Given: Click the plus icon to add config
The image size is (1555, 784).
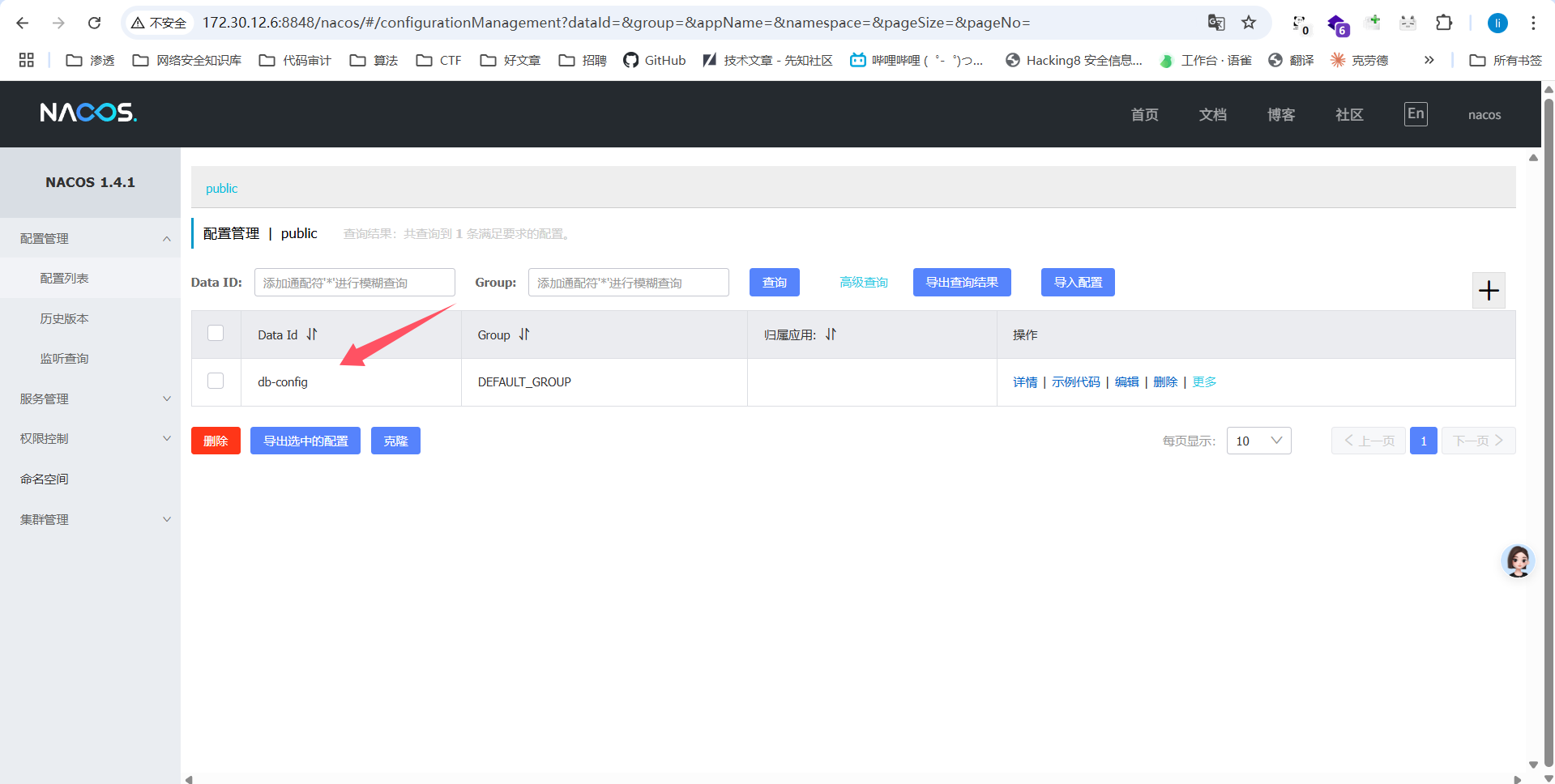Looking at the screenshot, I should tap(1489, 291).
